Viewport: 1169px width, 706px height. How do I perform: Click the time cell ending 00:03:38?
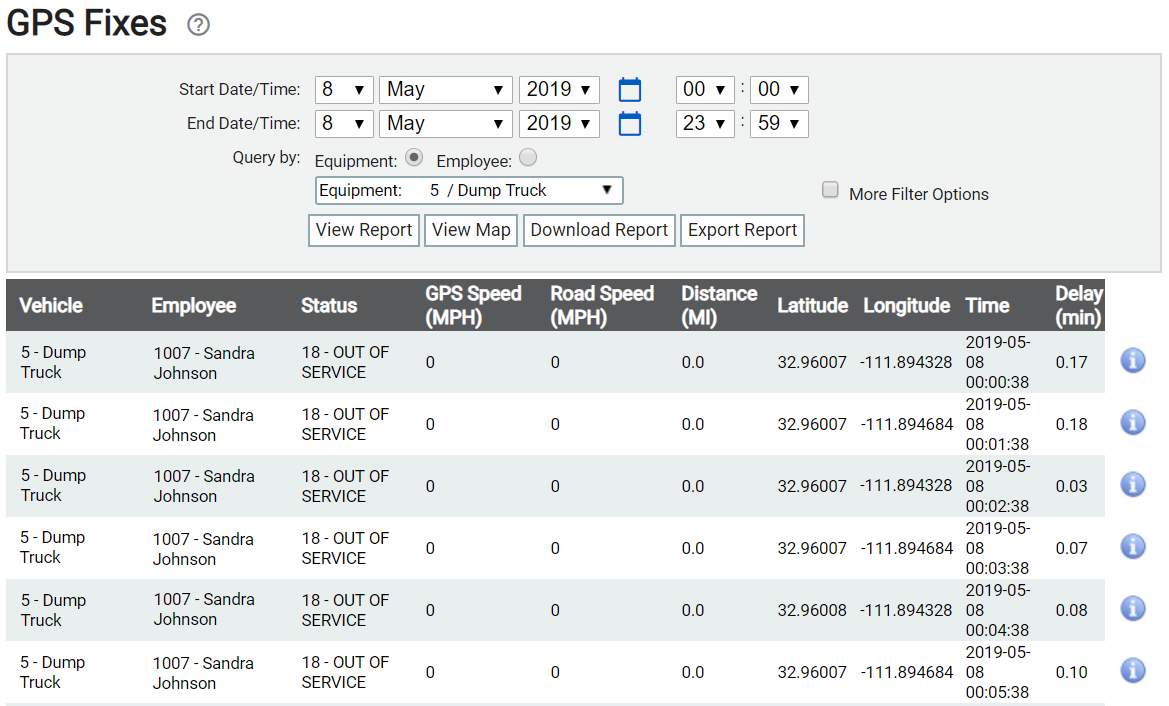(x=998, y=548)
